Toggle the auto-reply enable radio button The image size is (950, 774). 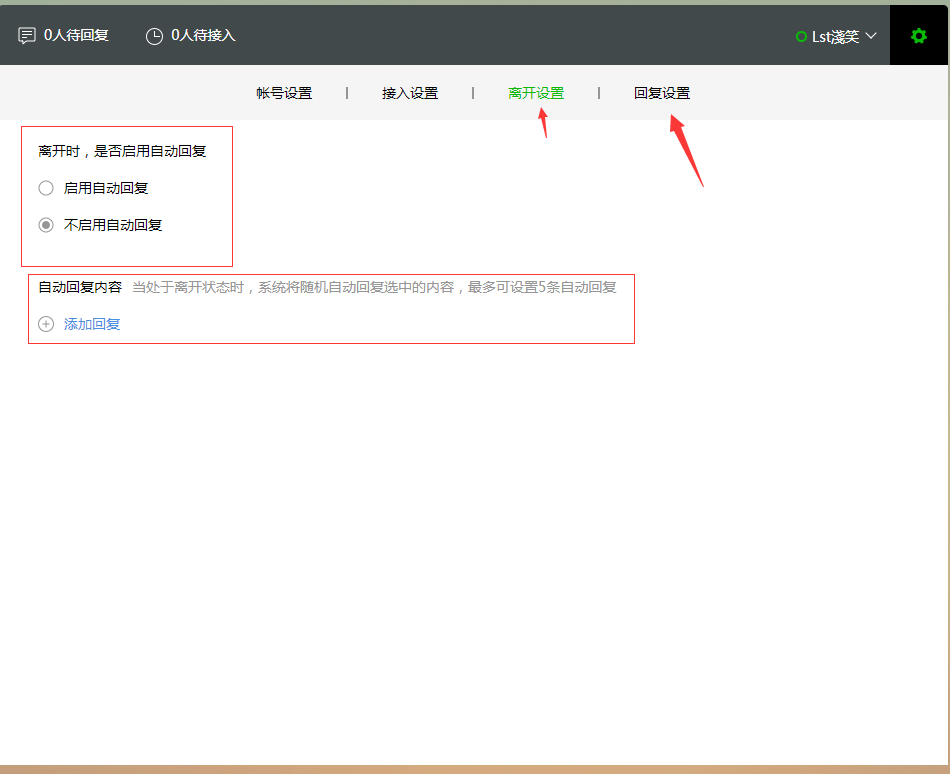(x=45, y=187)
